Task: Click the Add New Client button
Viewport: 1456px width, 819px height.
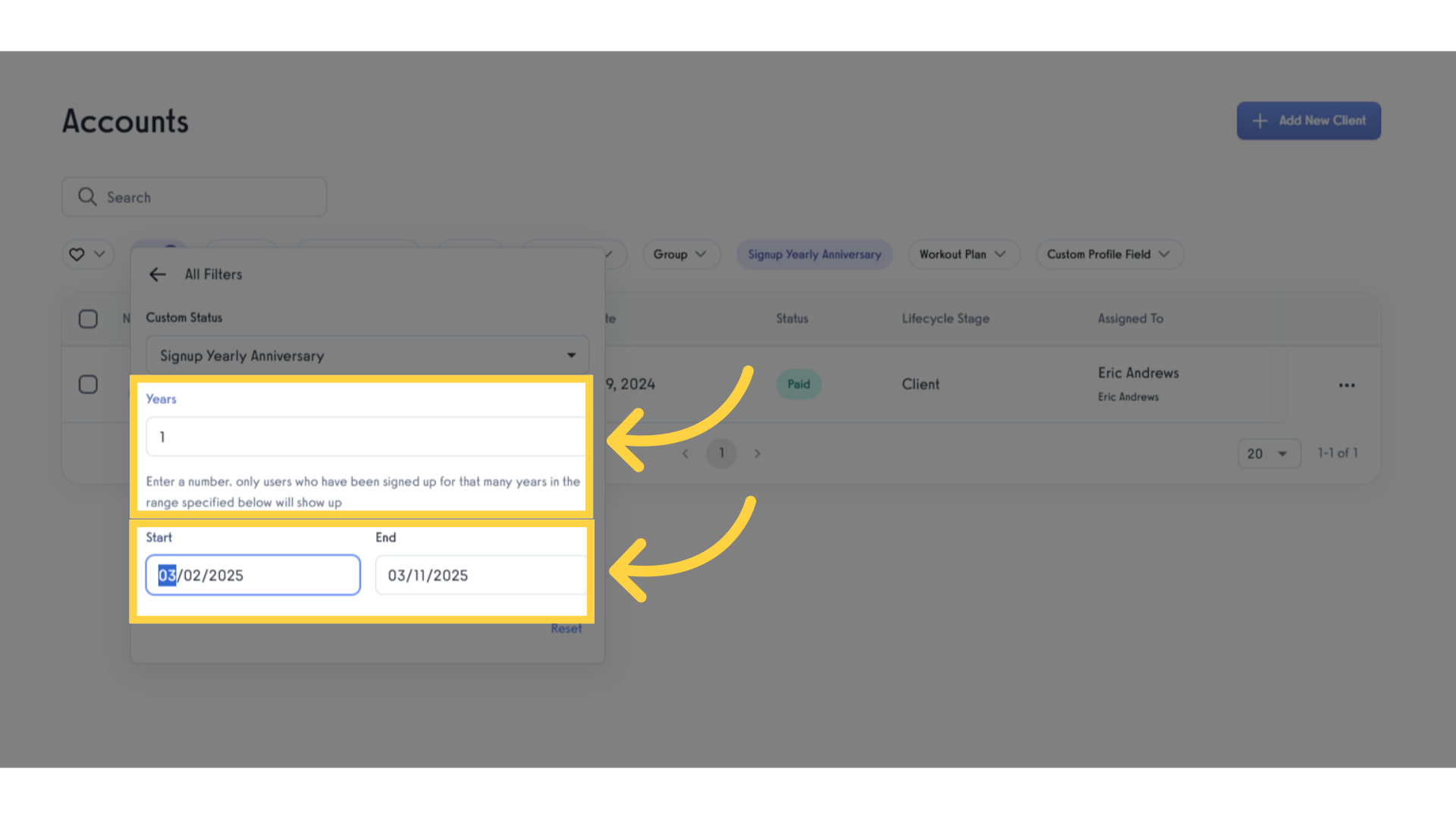Action: tap(1308, 121)
